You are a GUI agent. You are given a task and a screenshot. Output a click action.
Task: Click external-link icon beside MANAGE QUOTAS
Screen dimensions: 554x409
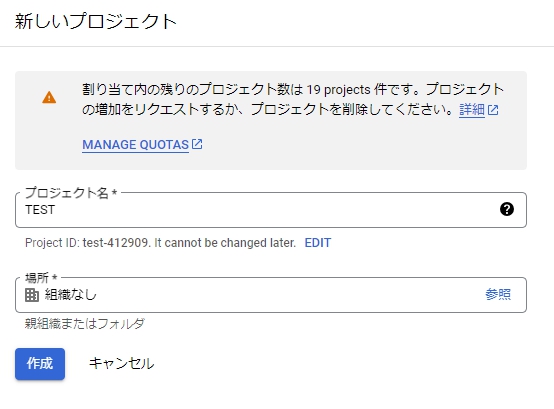[x=197, y=144]
